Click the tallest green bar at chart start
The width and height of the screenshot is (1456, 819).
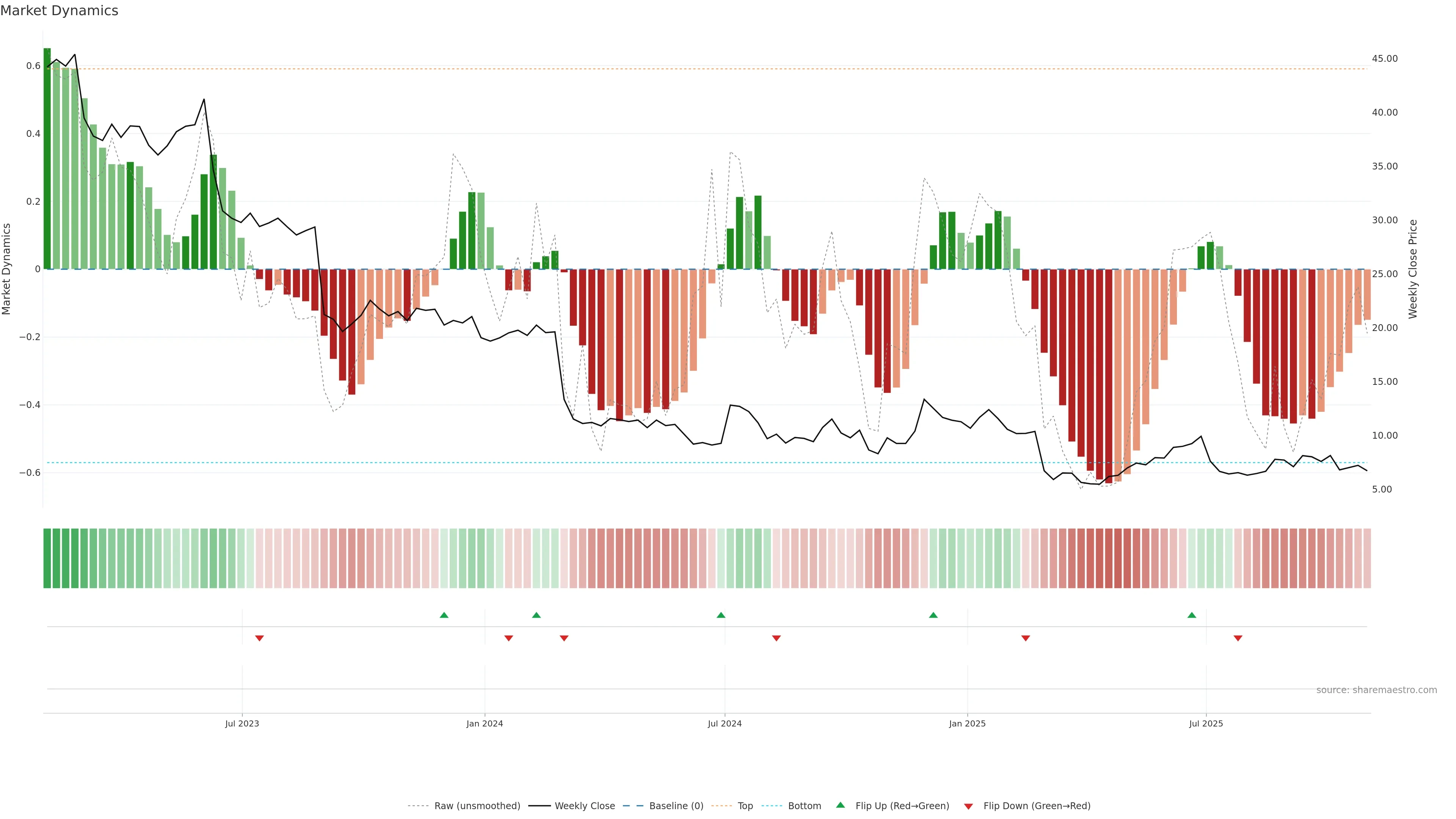pos(47,158)
